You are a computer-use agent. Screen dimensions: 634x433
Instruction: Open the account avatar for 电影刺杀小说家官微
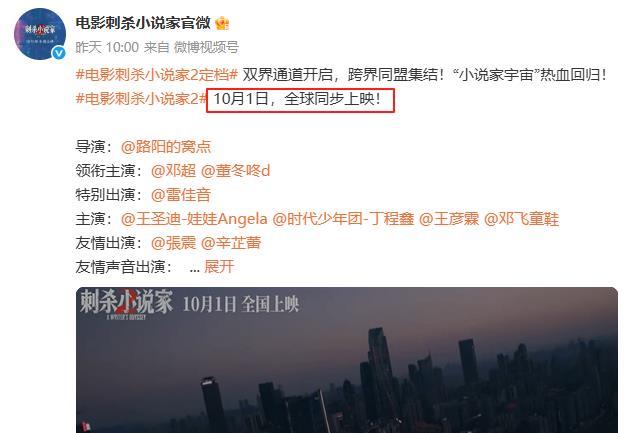[x=40, y=34]
